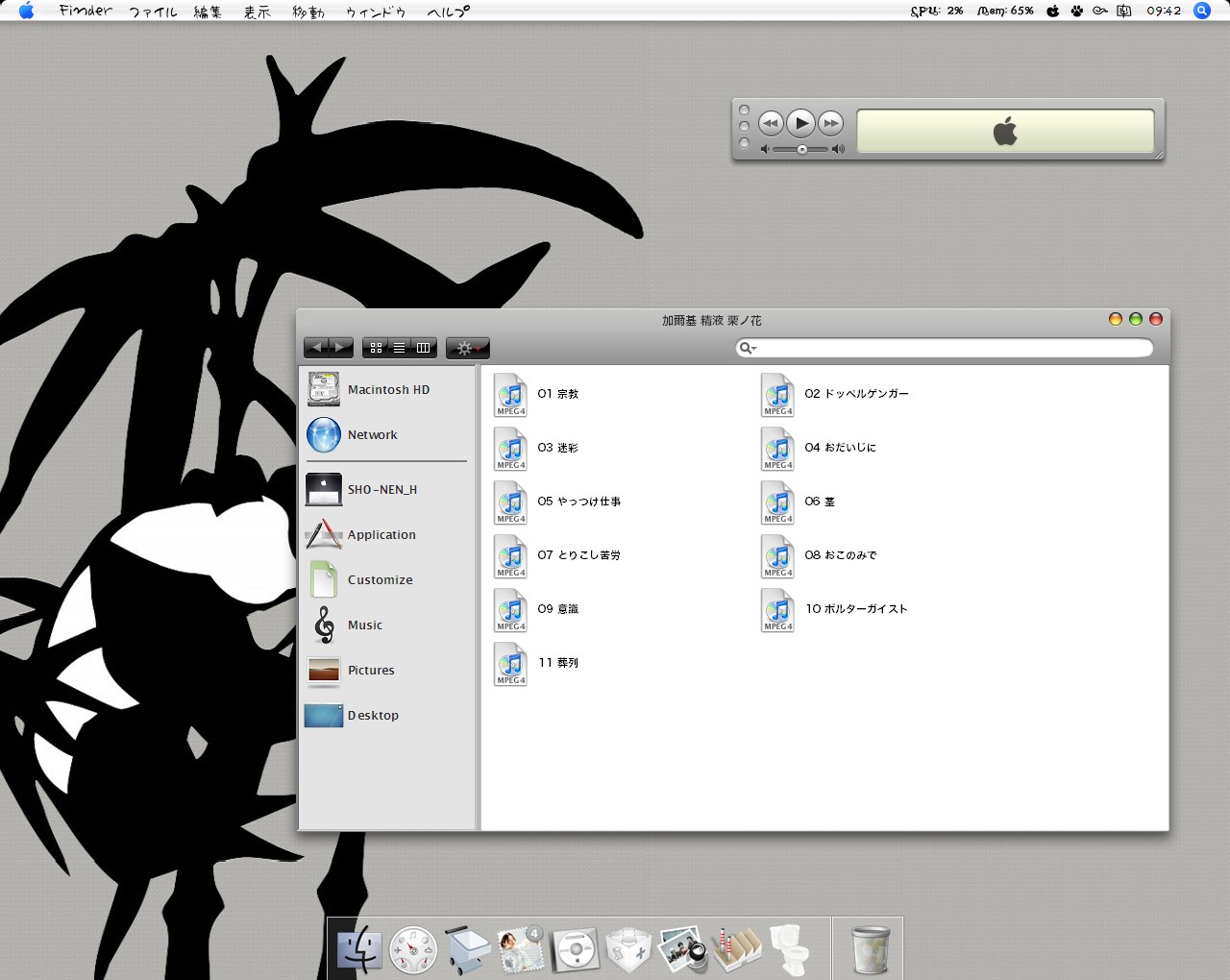Launch Preview photos-and-loupe icon in the Dock
Viewport: 1230px width, 980px height.
[682, 949]
